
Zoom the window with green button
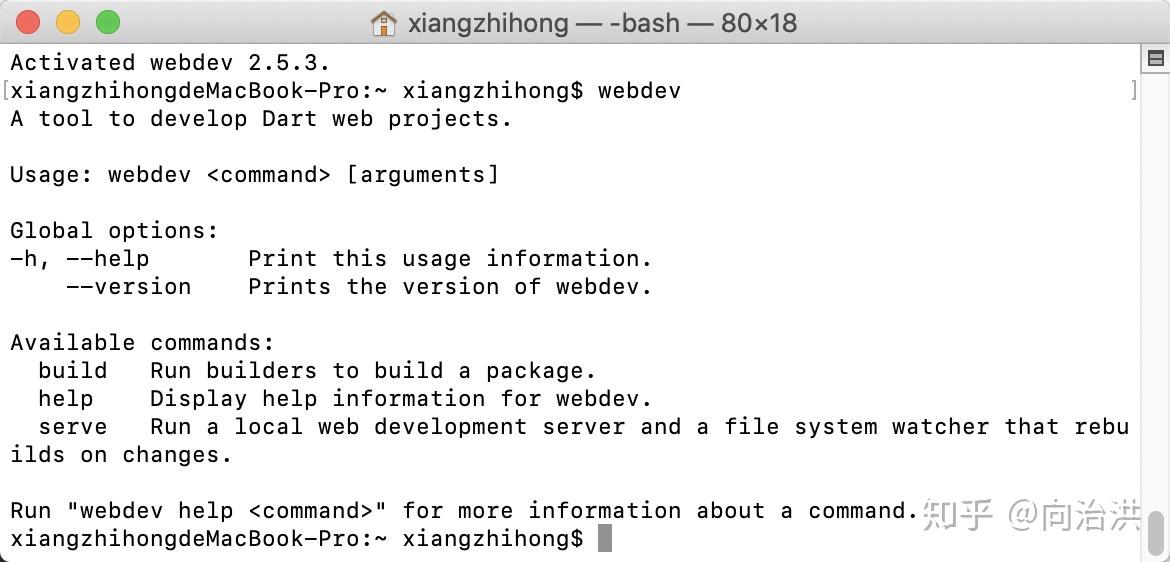click(x=108, y=22)
